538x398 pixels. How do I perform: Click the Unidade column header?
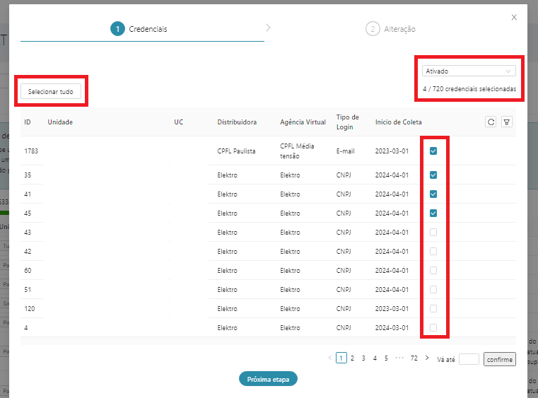60,122
